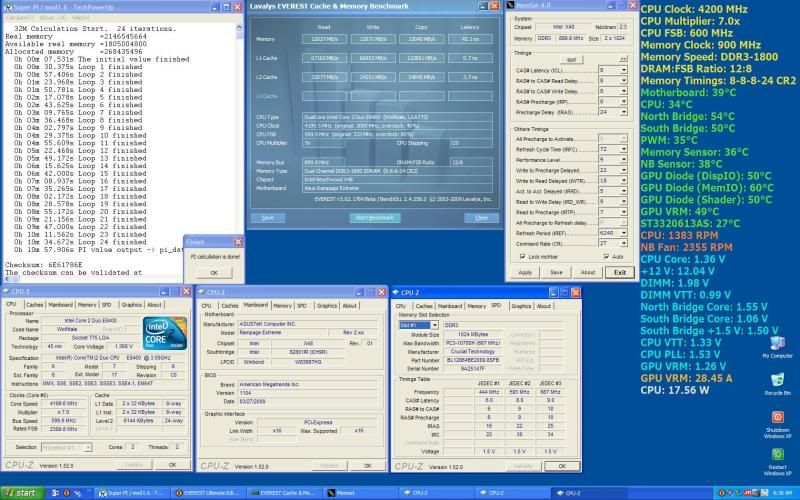The width and height of the screenshot is (800, 500).
Task: Open the Recycle Bin desktop icon
Action: click(777, 384)
